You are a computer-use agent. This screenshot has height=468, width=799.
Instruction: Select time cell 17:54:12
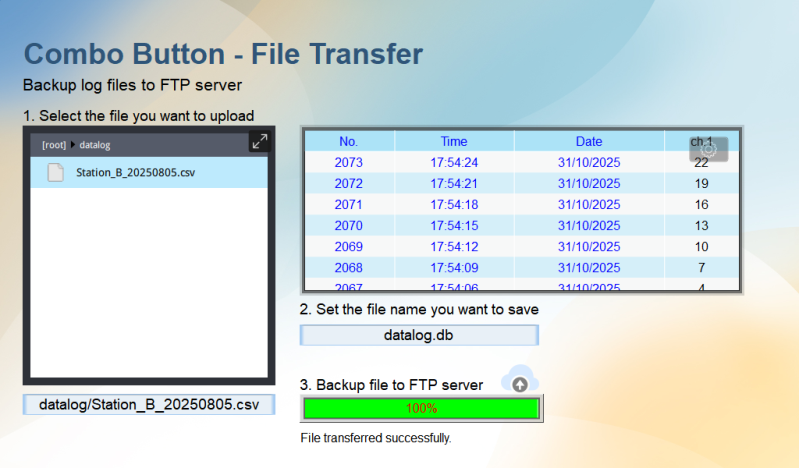coord(454,246)
